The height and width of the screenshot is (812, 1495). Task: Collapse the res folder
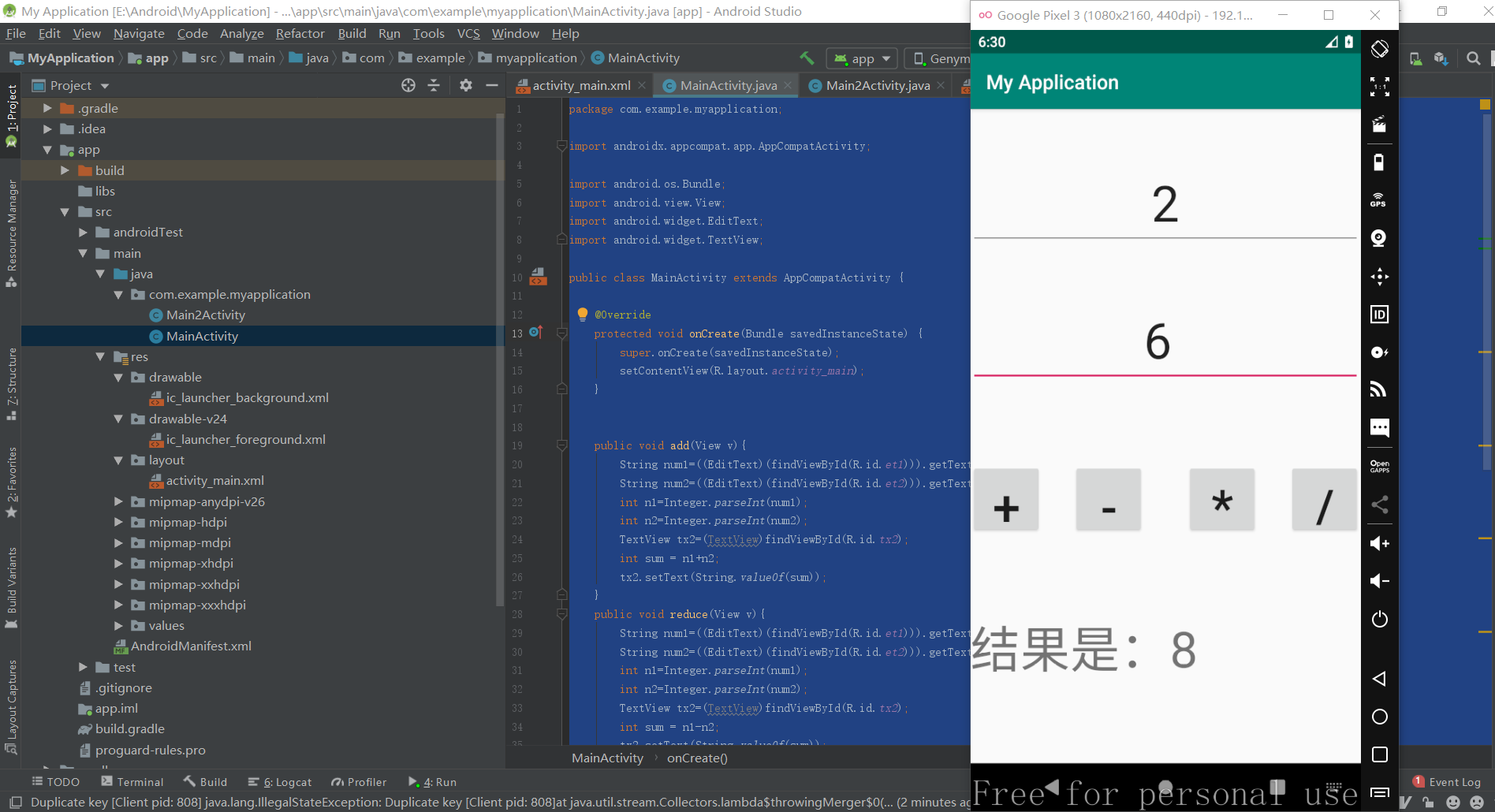point(100,356)
